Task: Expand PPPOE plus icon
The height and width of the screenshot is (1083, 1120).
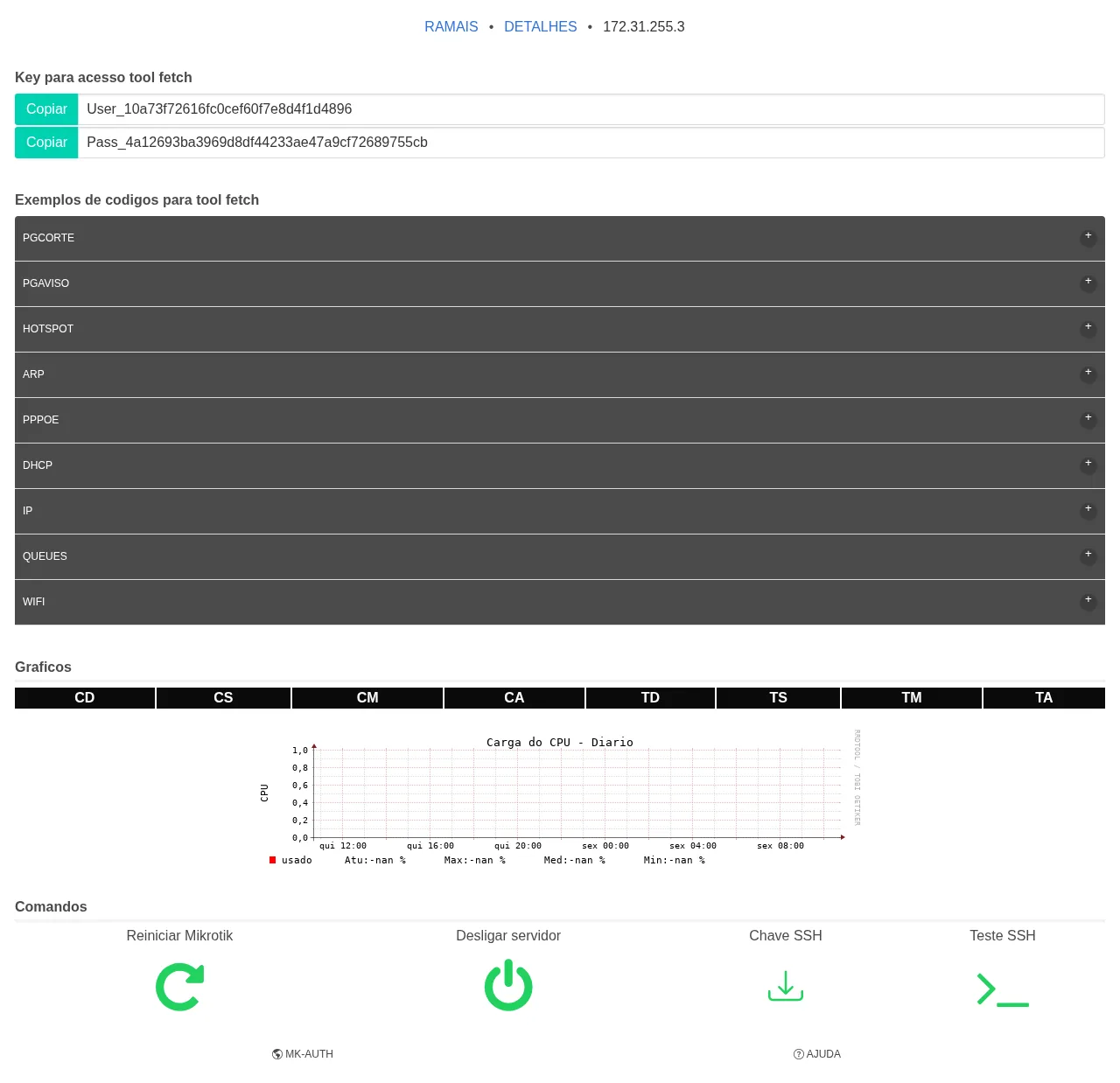Action: [x=1088, y=418]
